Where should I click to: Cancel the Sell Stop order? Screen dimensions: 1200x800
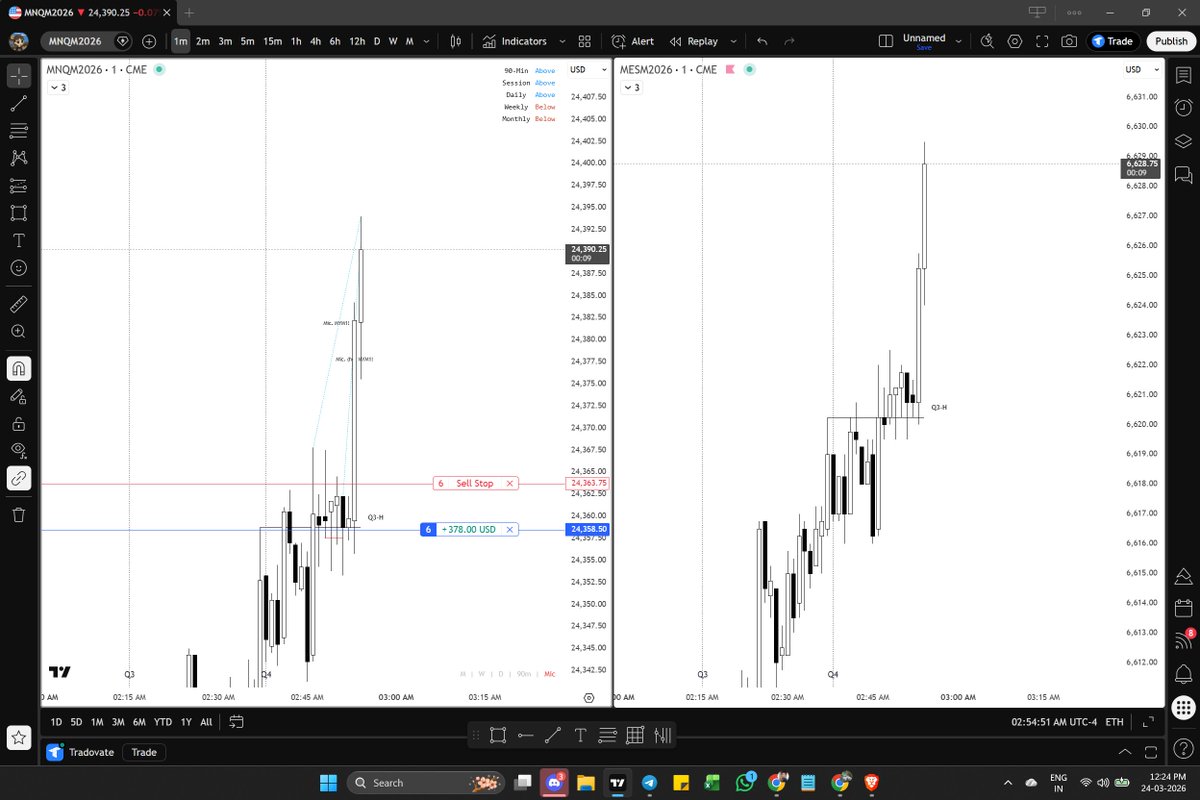coord(510,483)
